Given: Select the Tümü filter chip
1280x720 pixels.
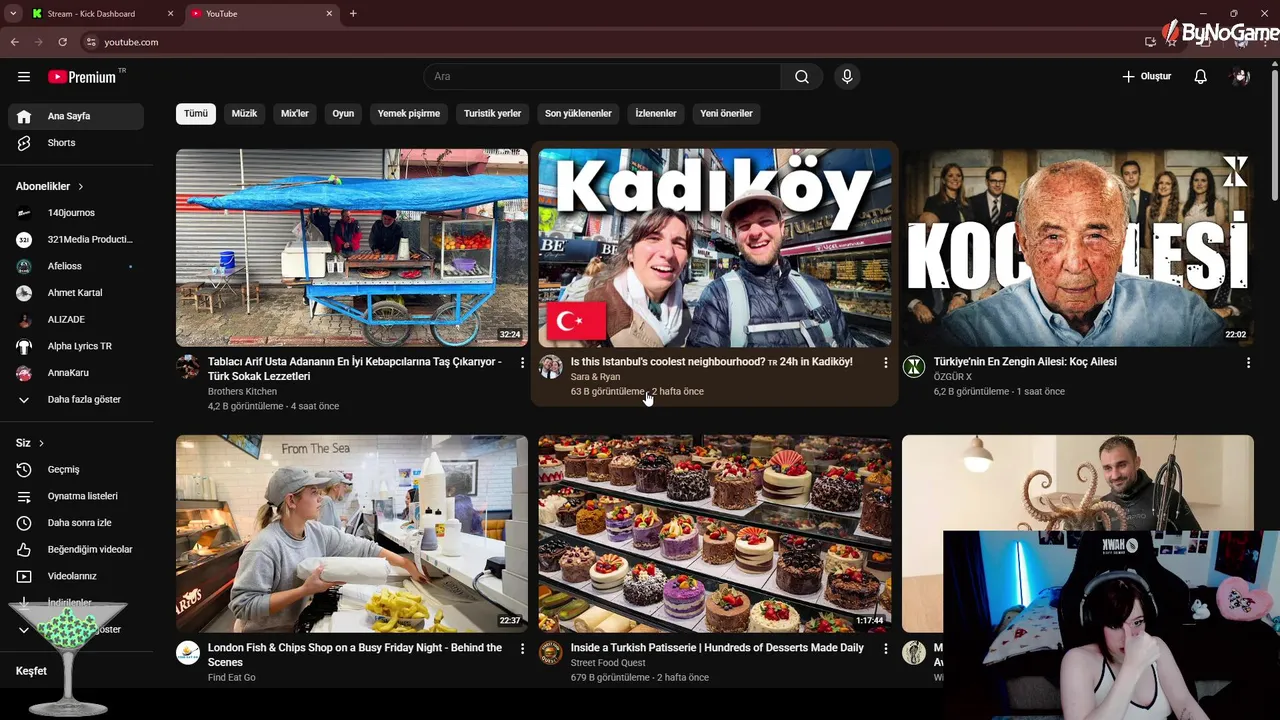Looking at the screenshot, I should [x=196, y=114].
